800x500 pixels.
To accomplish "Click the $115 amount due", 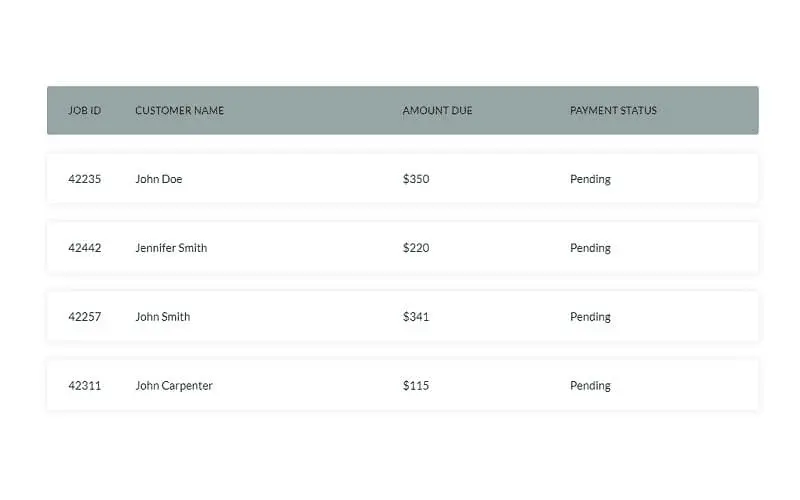I will pos(416,386).
